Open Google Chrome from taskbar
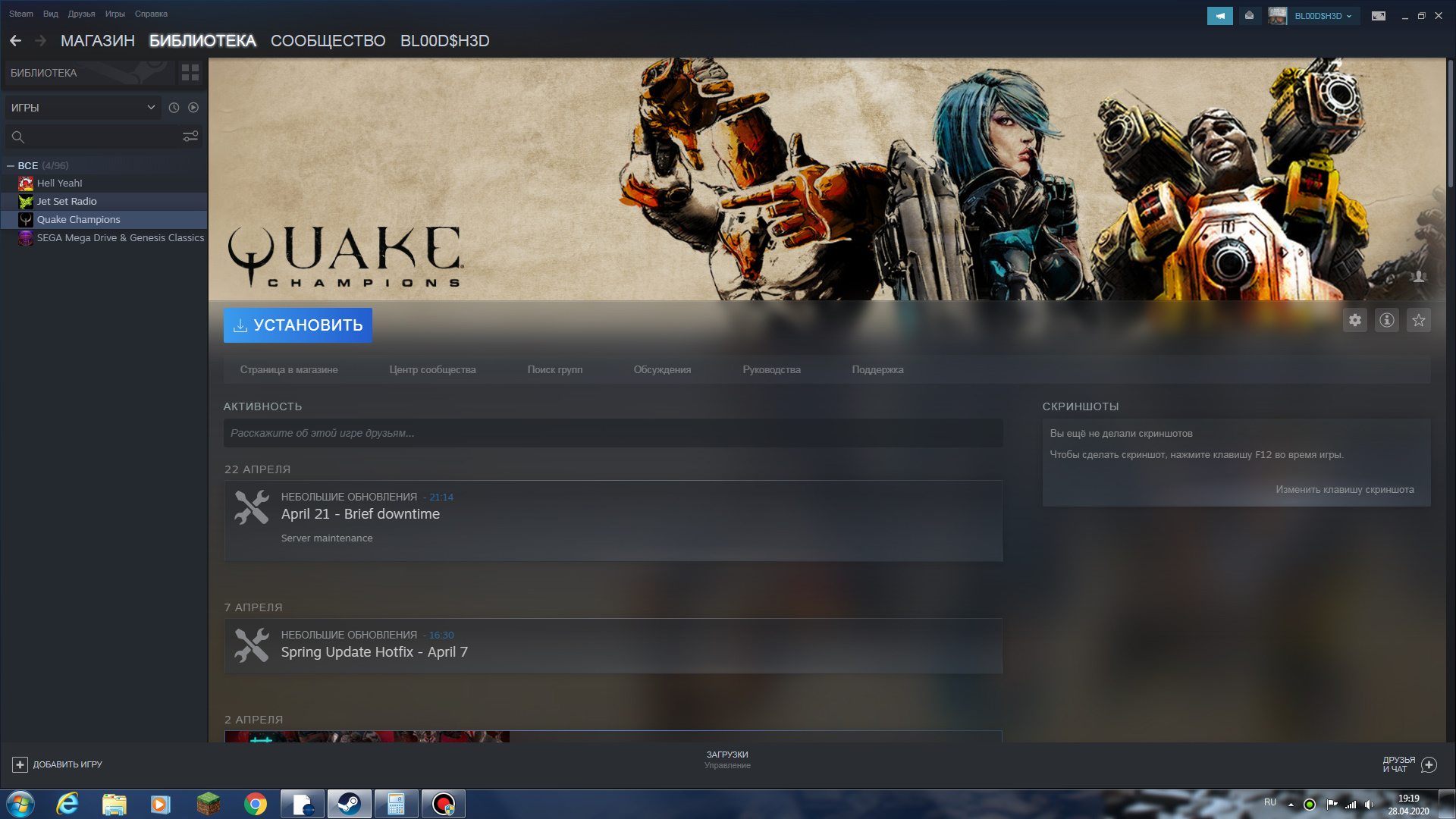Viewport: 1456px width, 819px height. click(256, 804)
